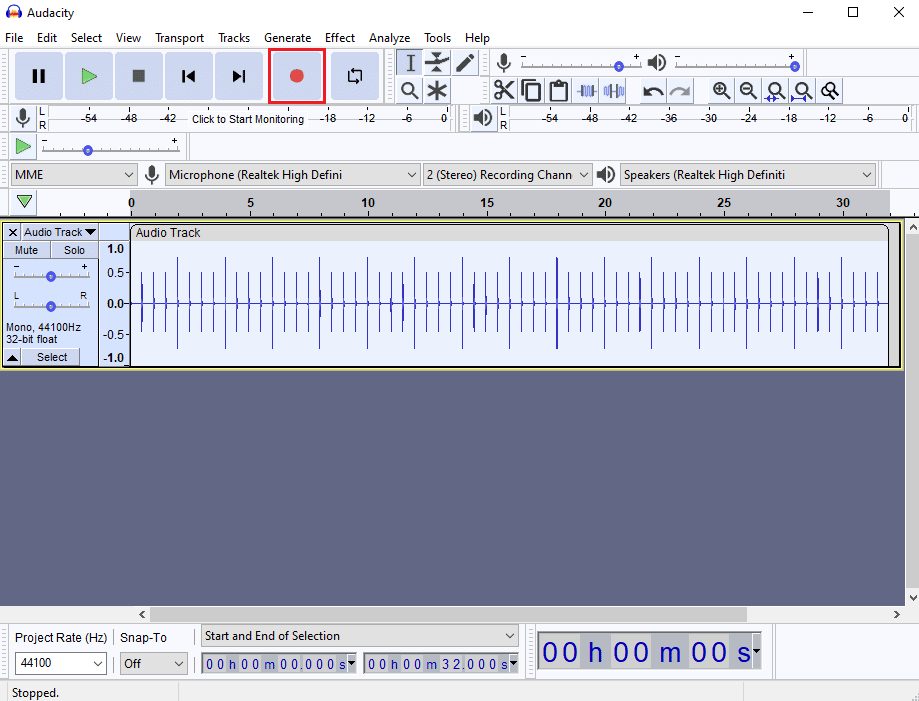919x701 pixels.
Task: Solo the Audio Track
Action: tap(74, 250)
